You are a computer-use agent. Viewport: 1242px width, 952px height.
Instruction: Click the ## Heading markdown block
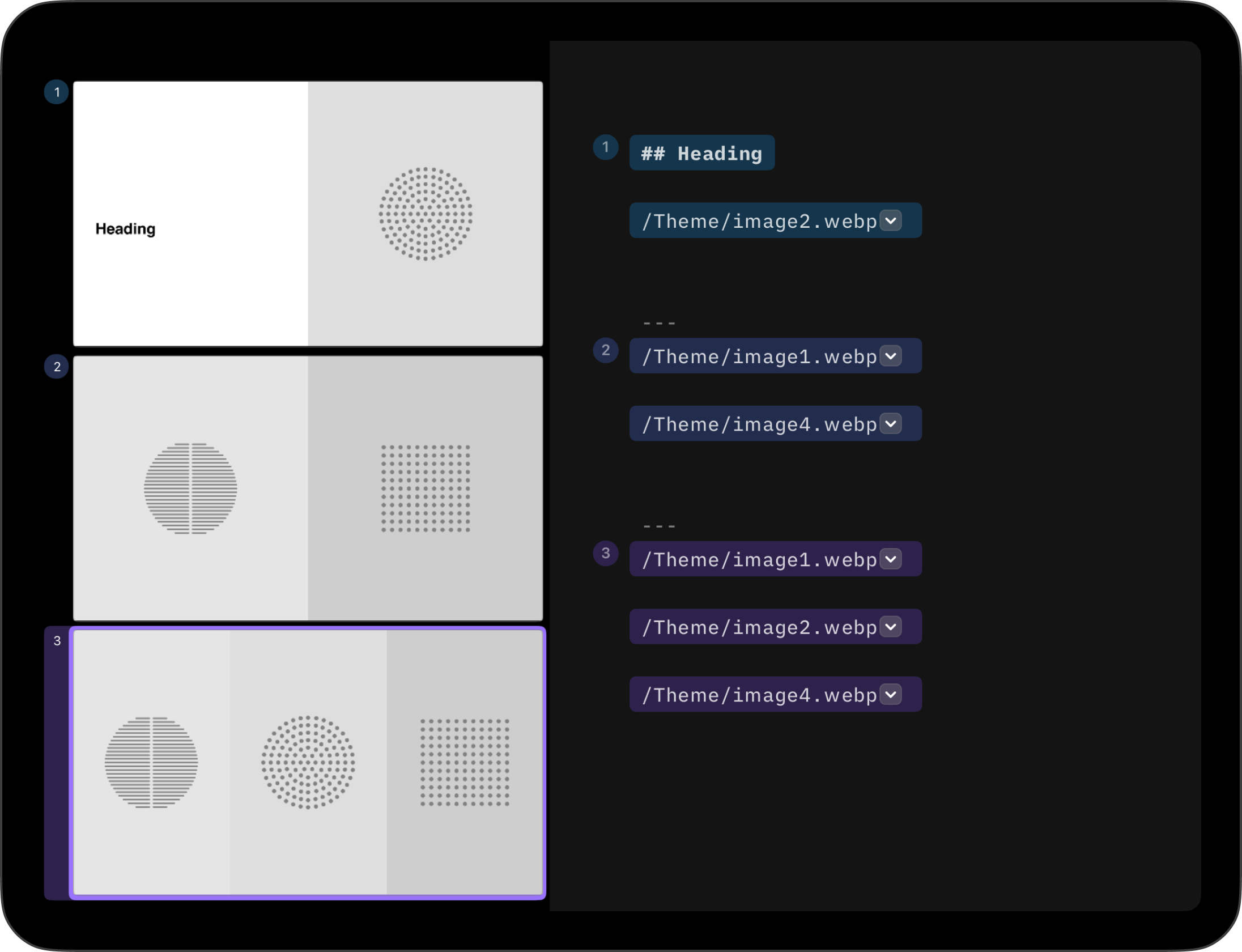pyautogui.click(x=701, y=153)
